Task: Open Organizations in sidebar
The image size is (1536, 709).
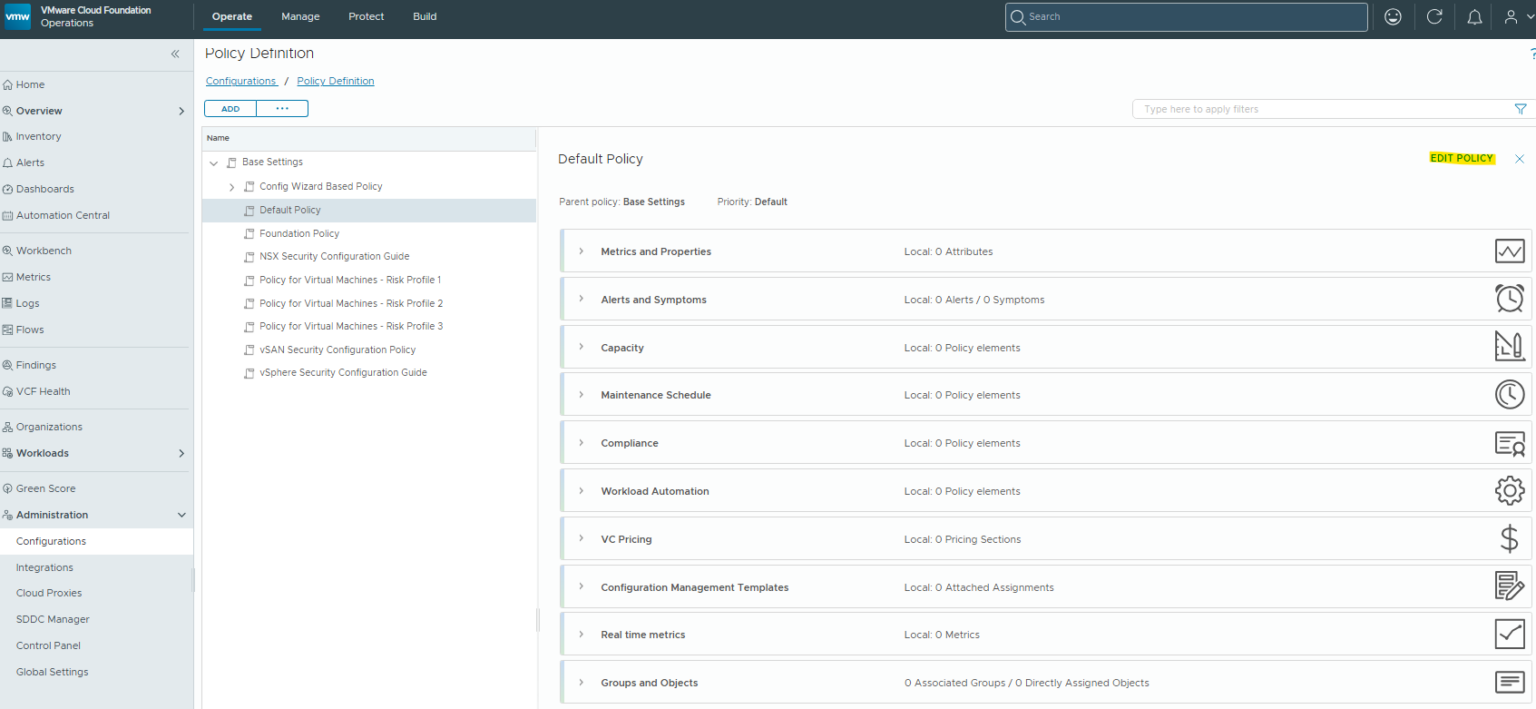Action: tap(49, 427)
